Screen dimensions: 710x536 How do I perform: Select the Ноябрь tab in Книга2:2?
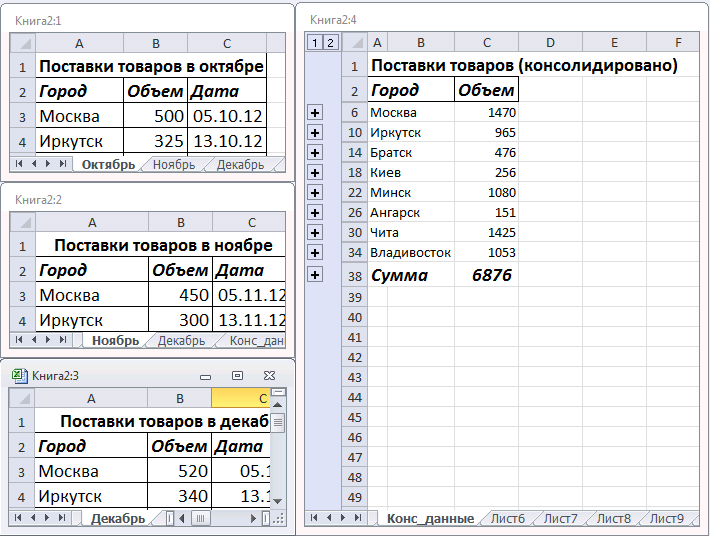point(115,340)
